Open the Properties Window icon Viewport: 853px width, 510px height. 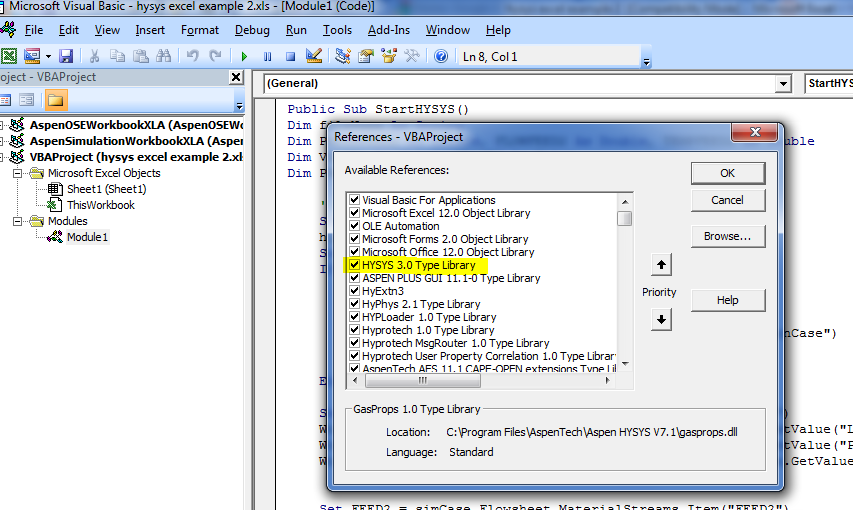click(366, 56)
